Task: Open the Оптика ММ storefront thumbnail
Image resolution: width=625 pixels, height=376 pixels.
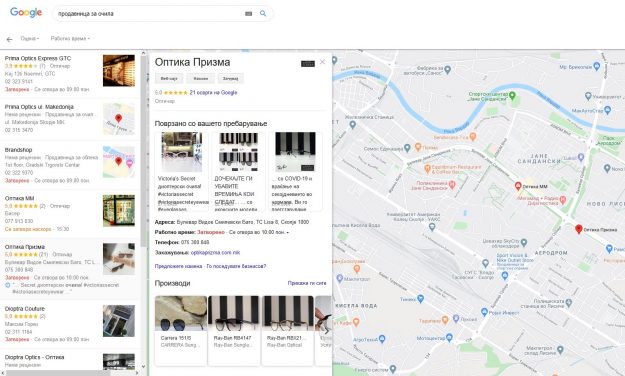Action: [x=119, y=211]
